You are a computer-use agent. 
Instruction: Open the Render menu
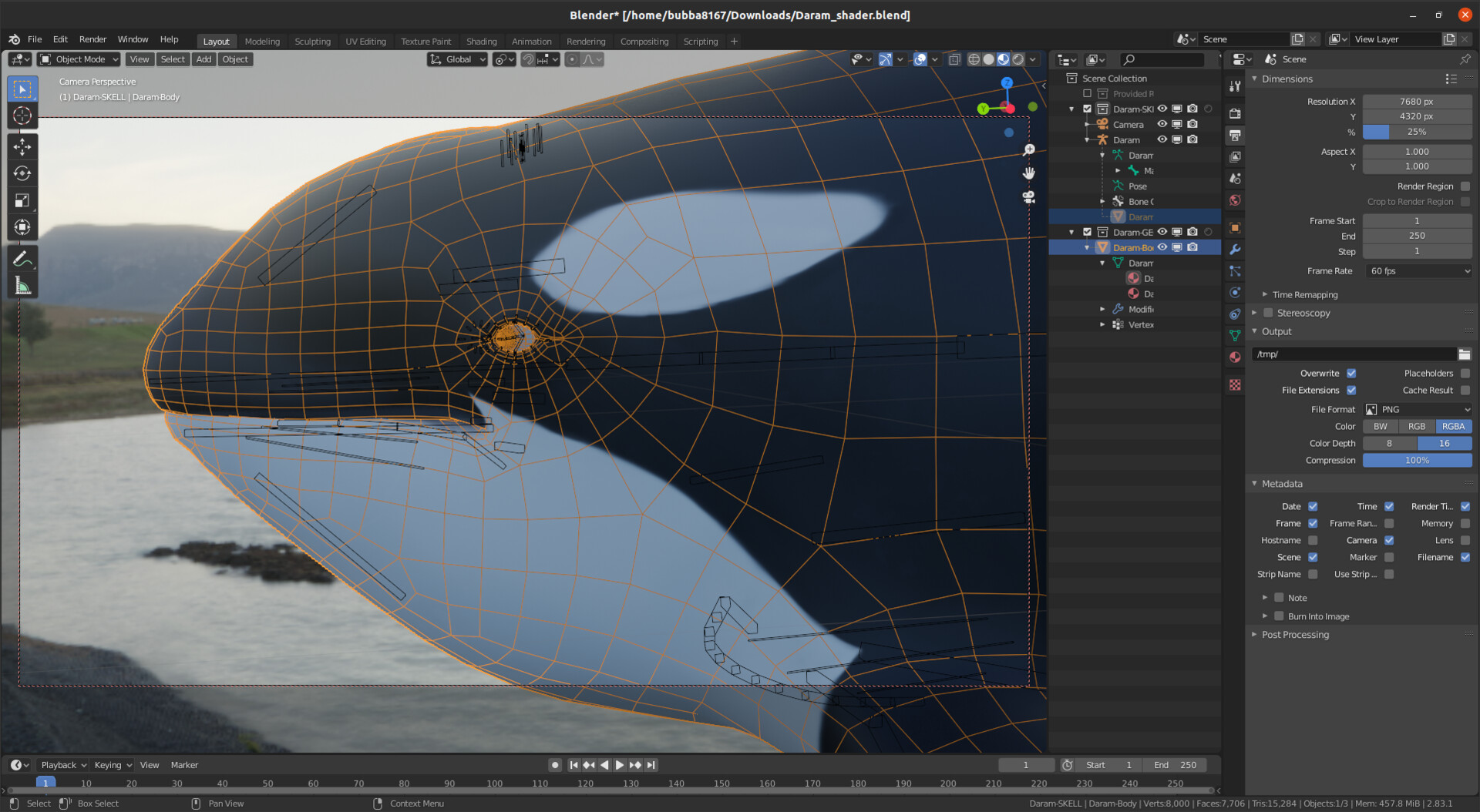pyautogui.click(x=92, y=39)
